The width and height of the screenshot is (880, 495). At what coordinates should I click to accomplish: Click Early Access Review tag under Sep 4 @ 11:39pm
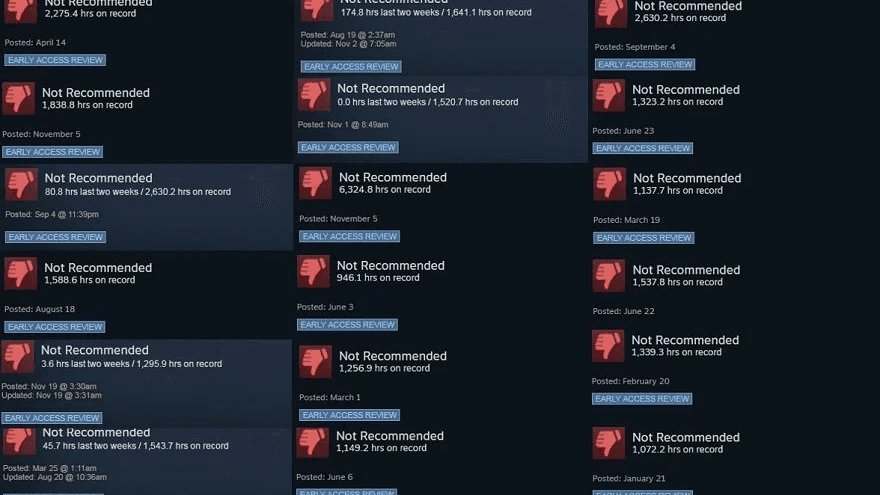[56, 237]
